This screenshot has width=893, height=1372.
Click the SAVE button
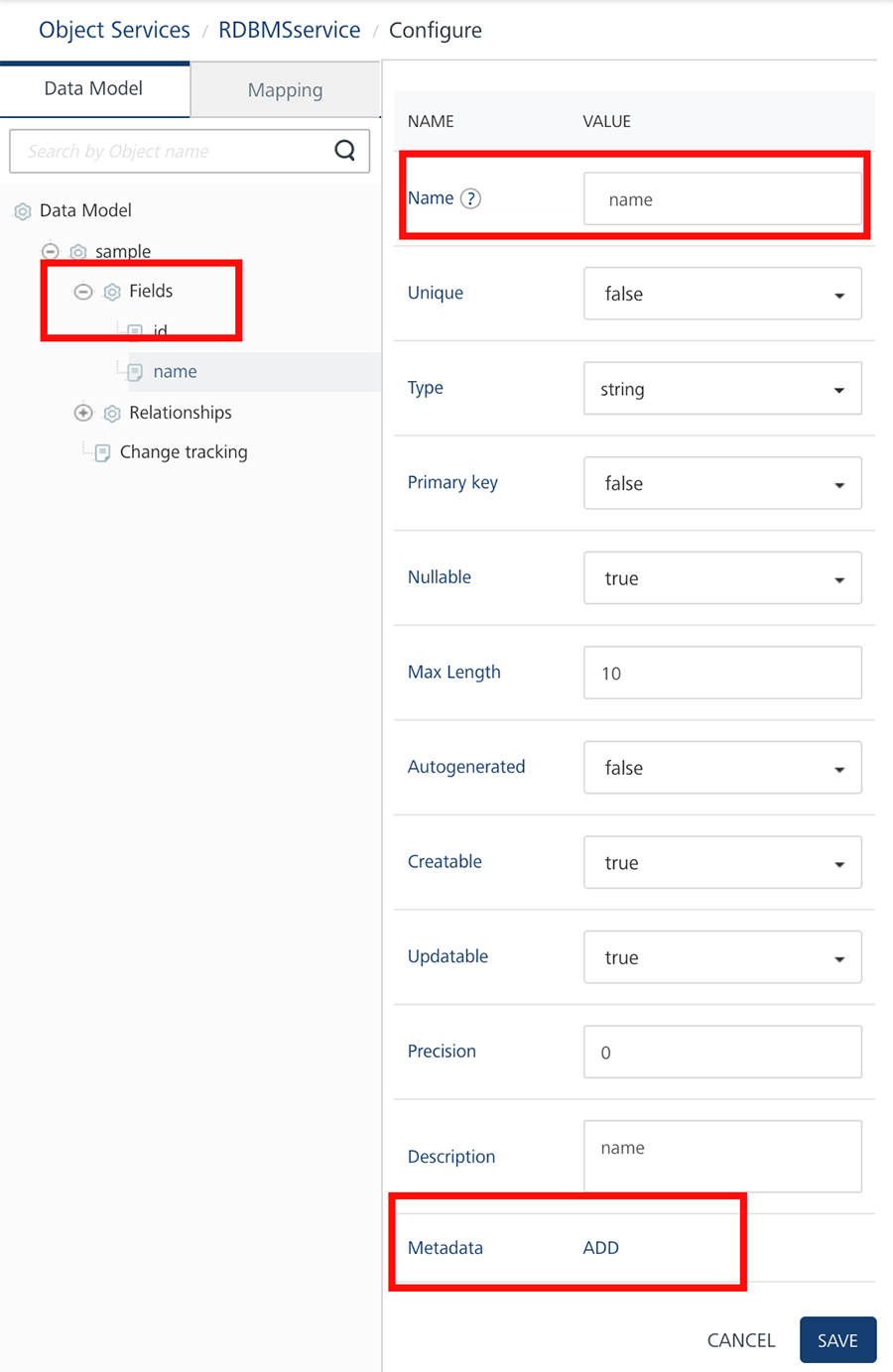[x=837, y=1340]
